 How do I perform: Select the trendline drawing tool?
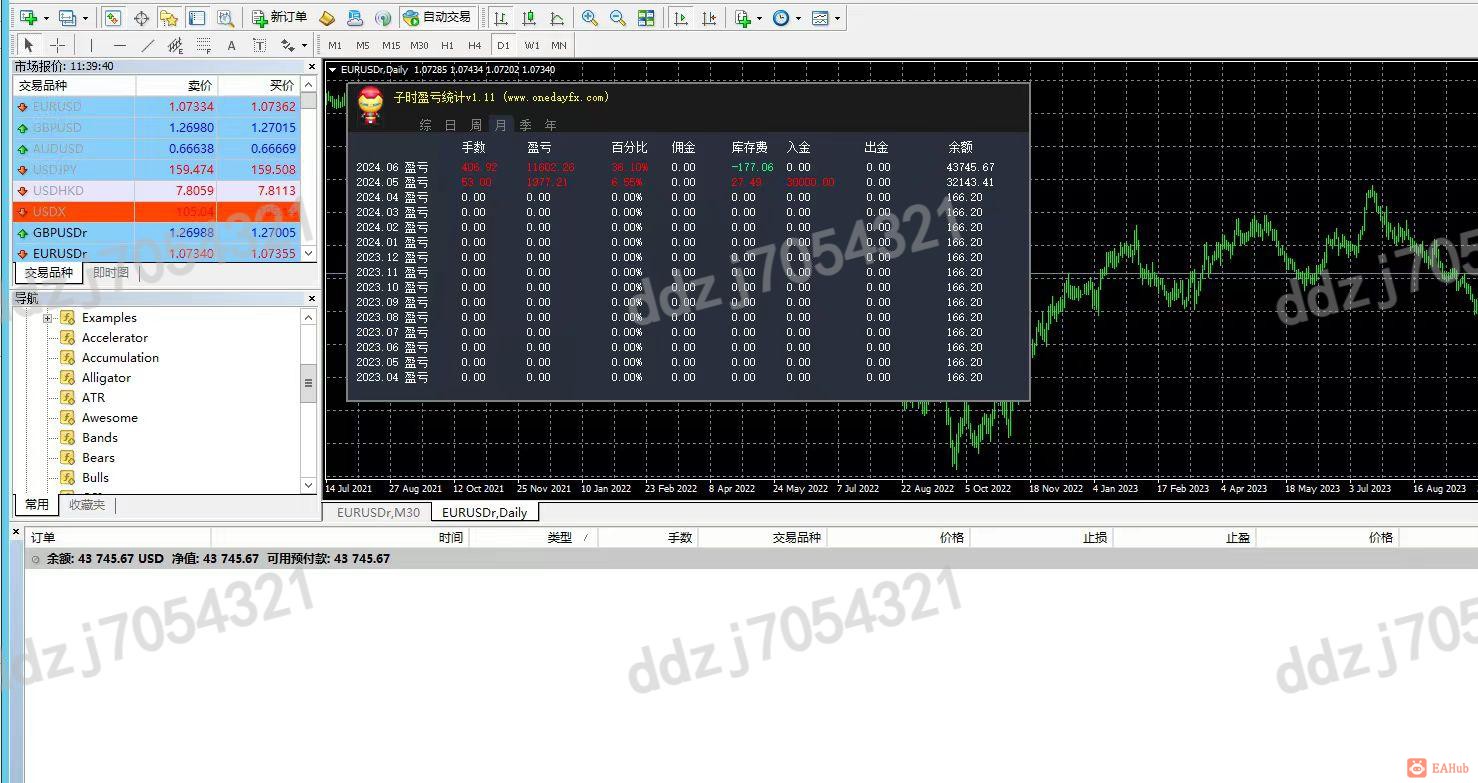pos(148,45)
